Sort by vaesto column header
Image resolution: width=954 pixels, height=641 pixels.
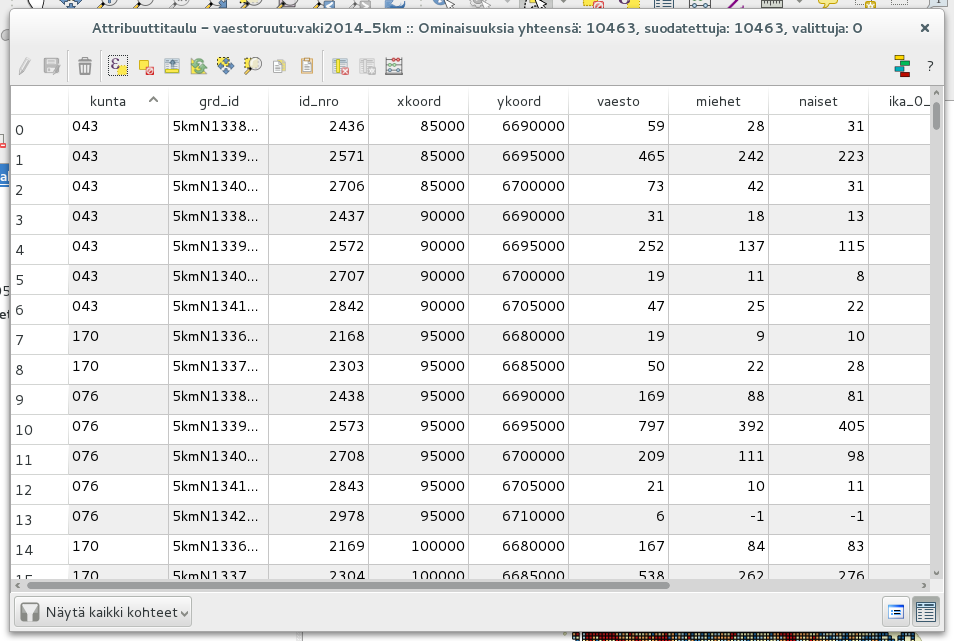click(x=618, y=101)
